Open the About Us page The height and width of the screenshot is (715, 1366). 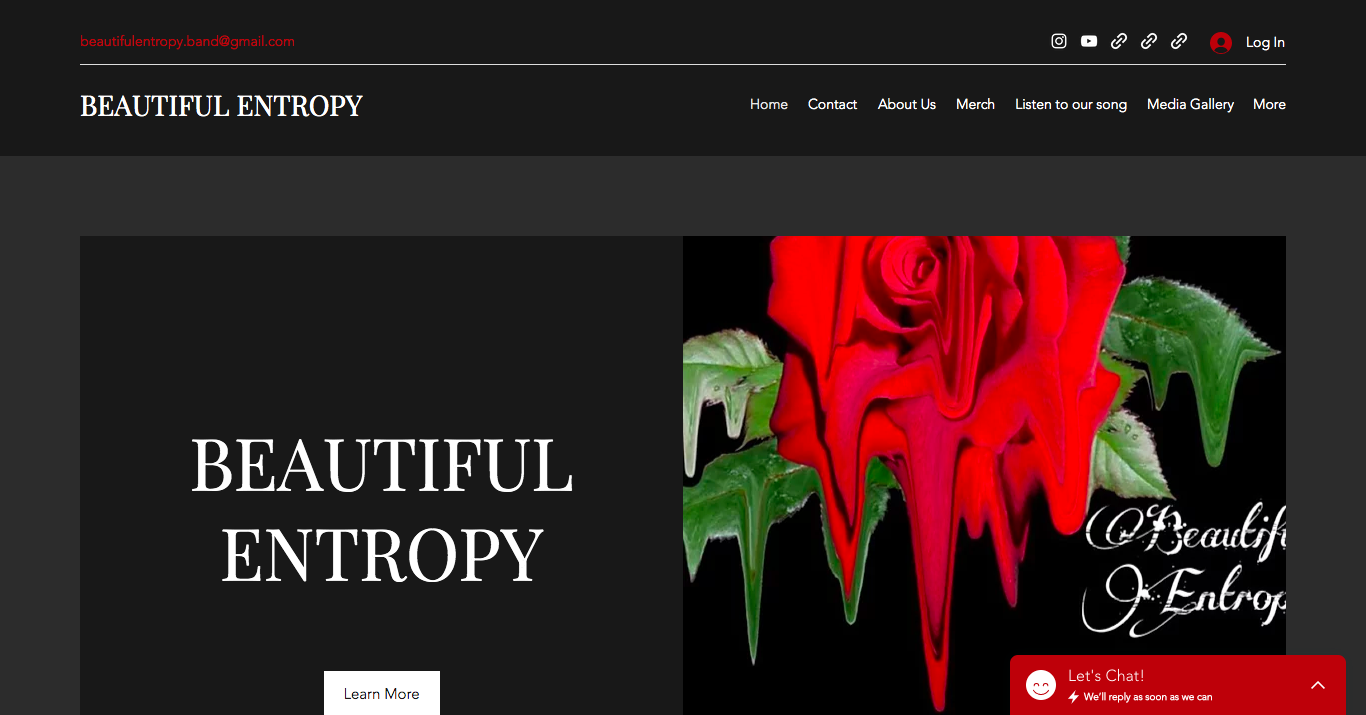907,104
